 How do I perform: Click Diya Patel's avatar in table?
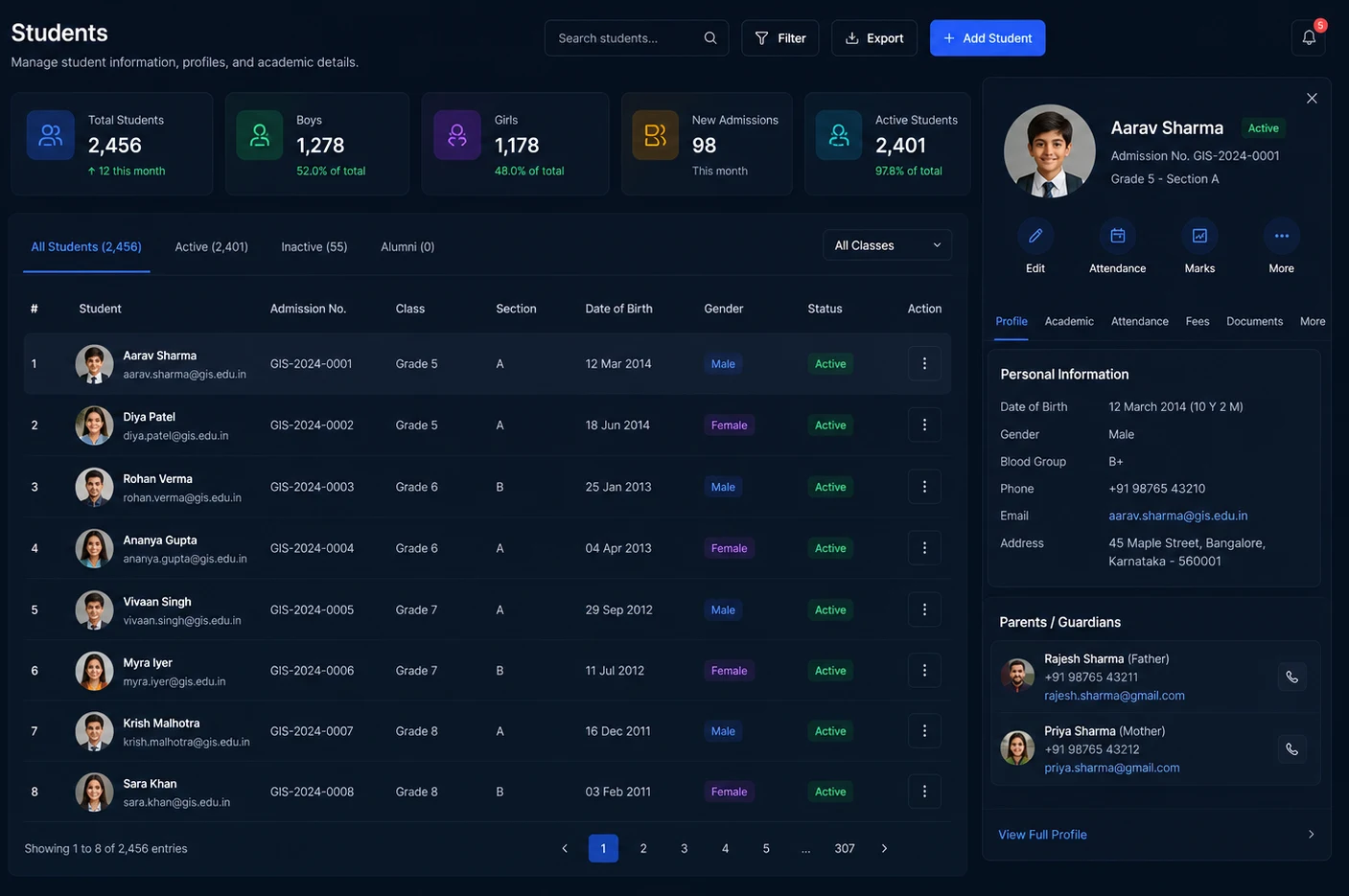click(x=94, y=425)
